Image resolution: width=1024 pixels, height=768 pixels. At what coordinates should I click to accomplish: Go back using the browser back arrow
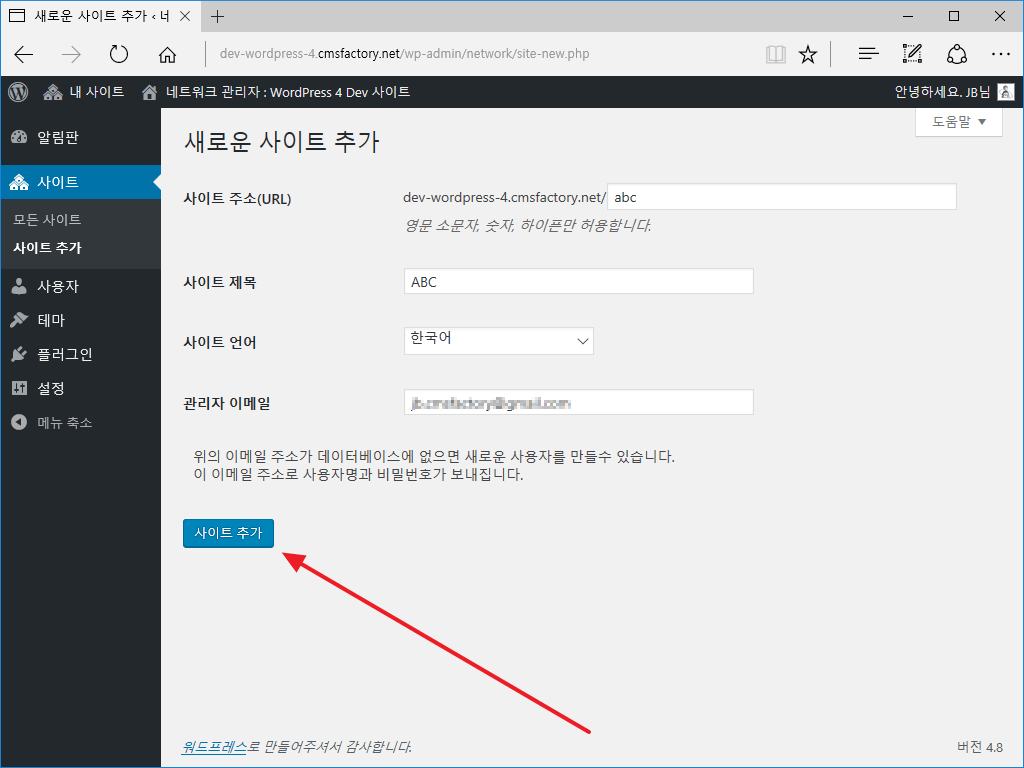pos(24,54)
